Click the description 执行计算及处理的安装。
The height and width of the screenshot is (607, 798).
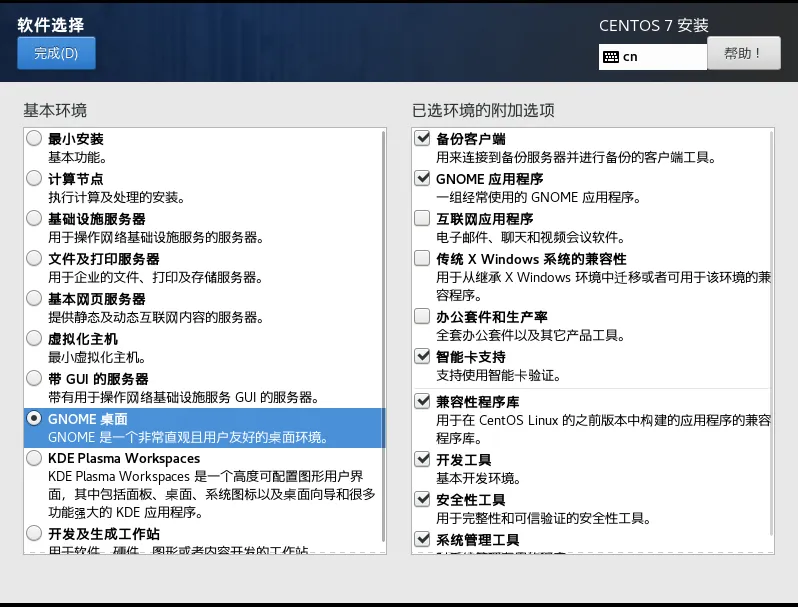[x=117, y=197]
